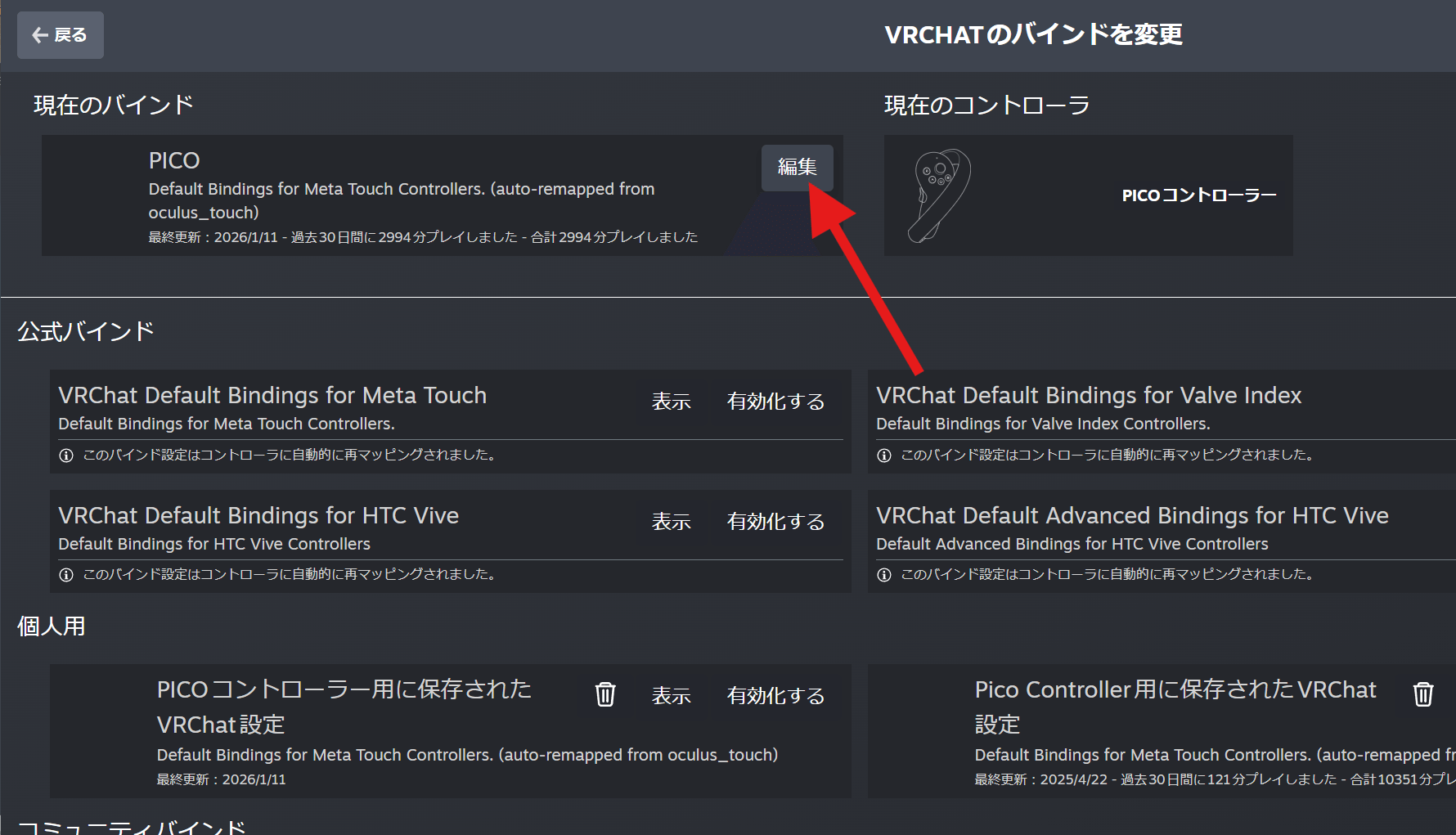
Task: Delete the Pico Controller saved VRChat binding
Action: (1423, 694)
